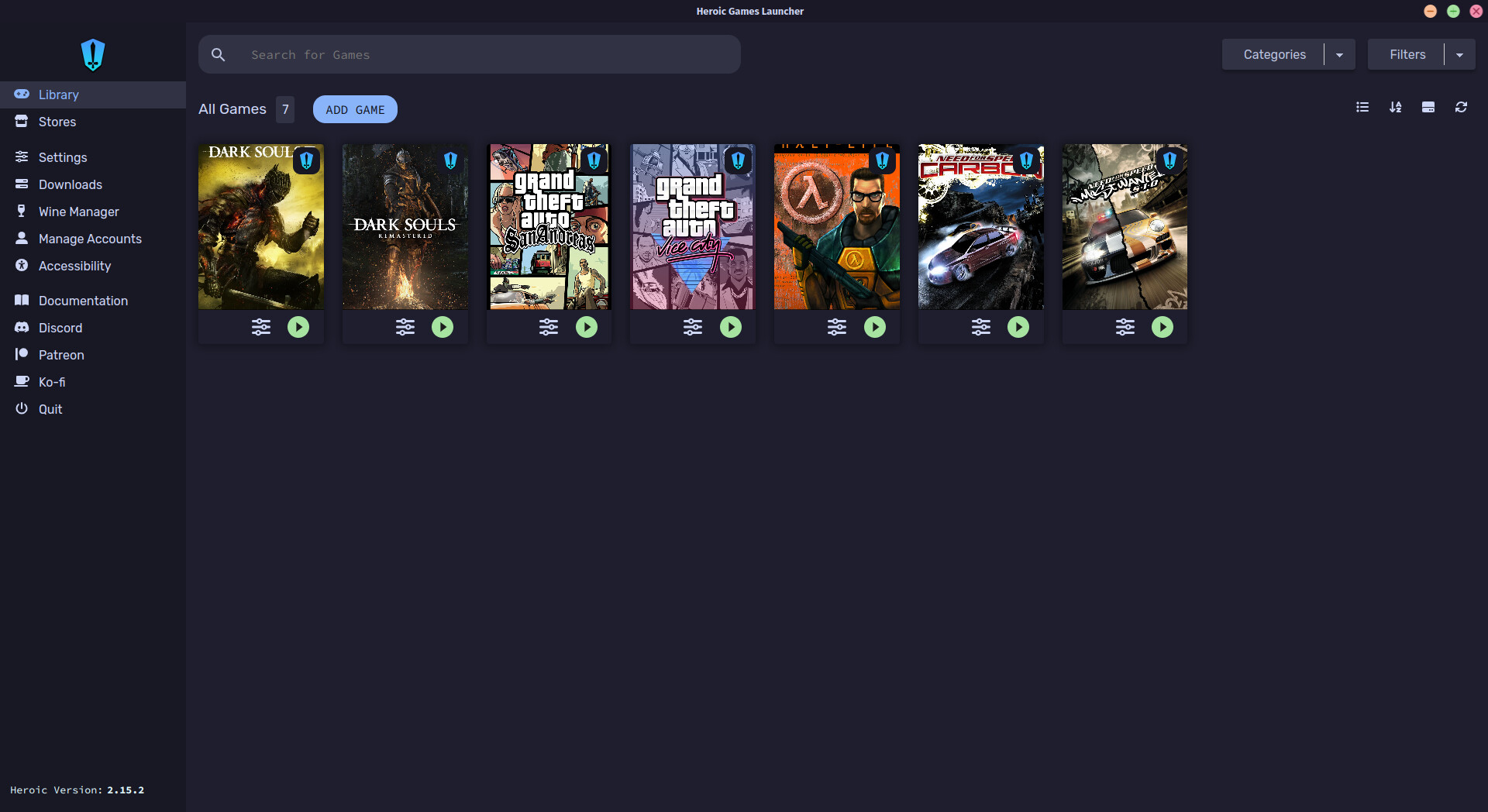Image resolution: width=1488 pixels, height=812 pixels.
Task: Launch Need for Speed Carbon
Action: pyautogui.click(x=1018, y=327)
